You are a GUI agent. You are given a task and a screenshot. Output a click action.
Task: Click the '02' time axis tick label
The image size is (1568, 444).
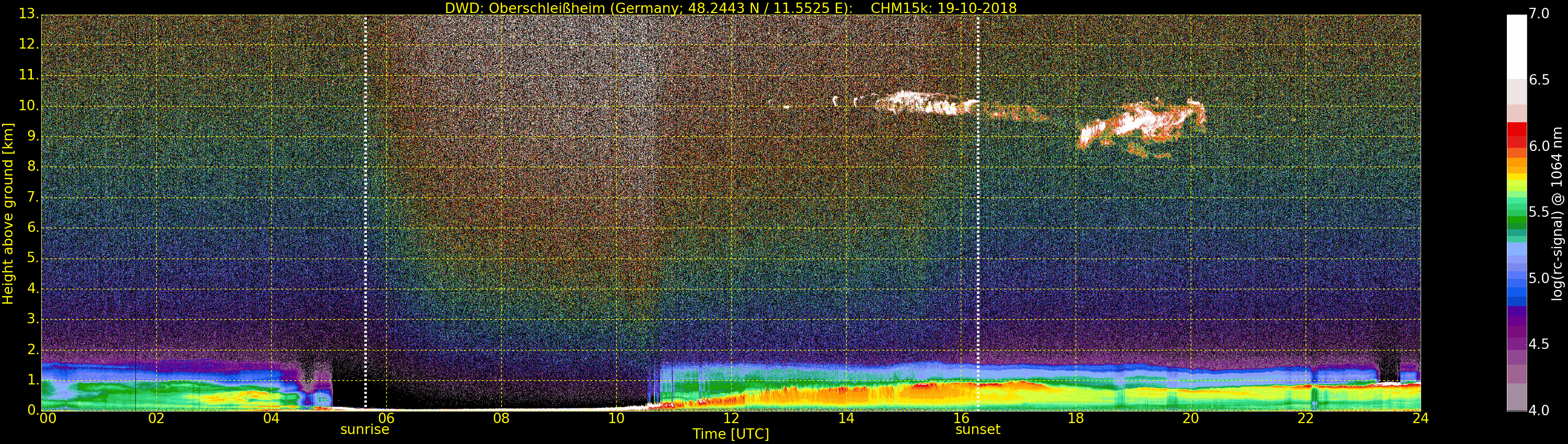[156, 418]
